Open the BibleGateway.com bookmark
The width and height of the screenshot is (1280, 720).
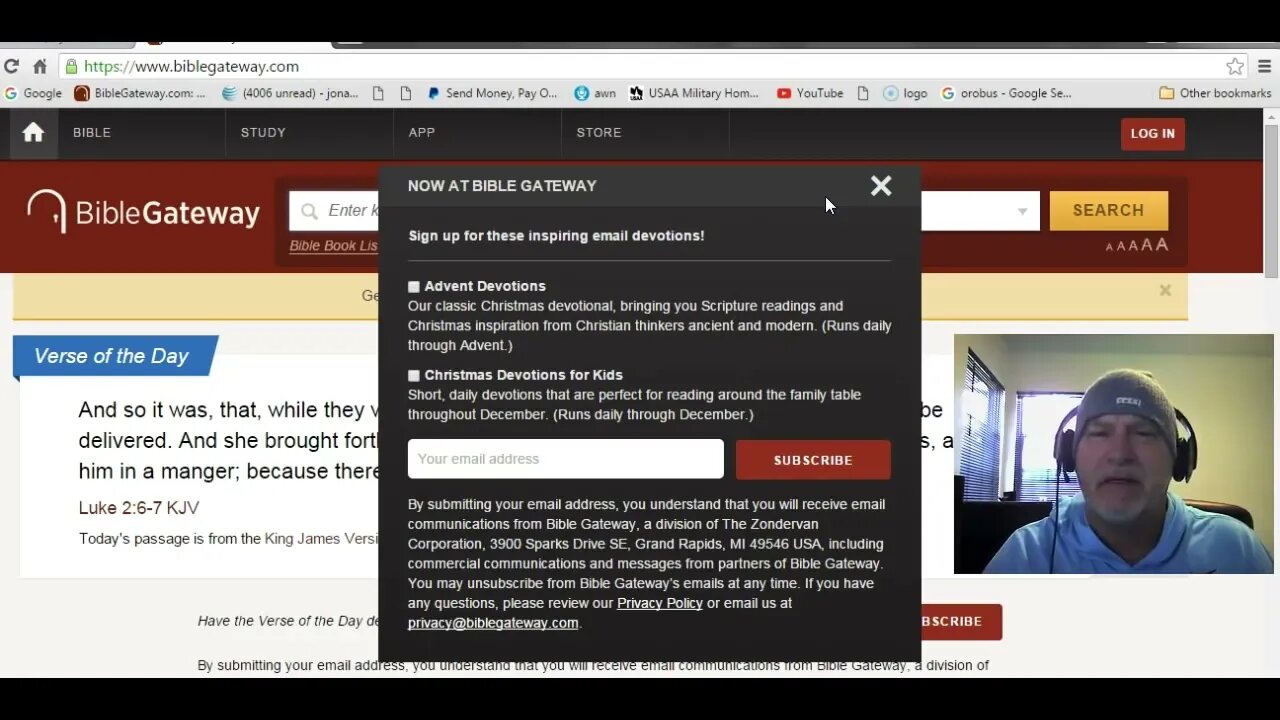tap(140, 93)
